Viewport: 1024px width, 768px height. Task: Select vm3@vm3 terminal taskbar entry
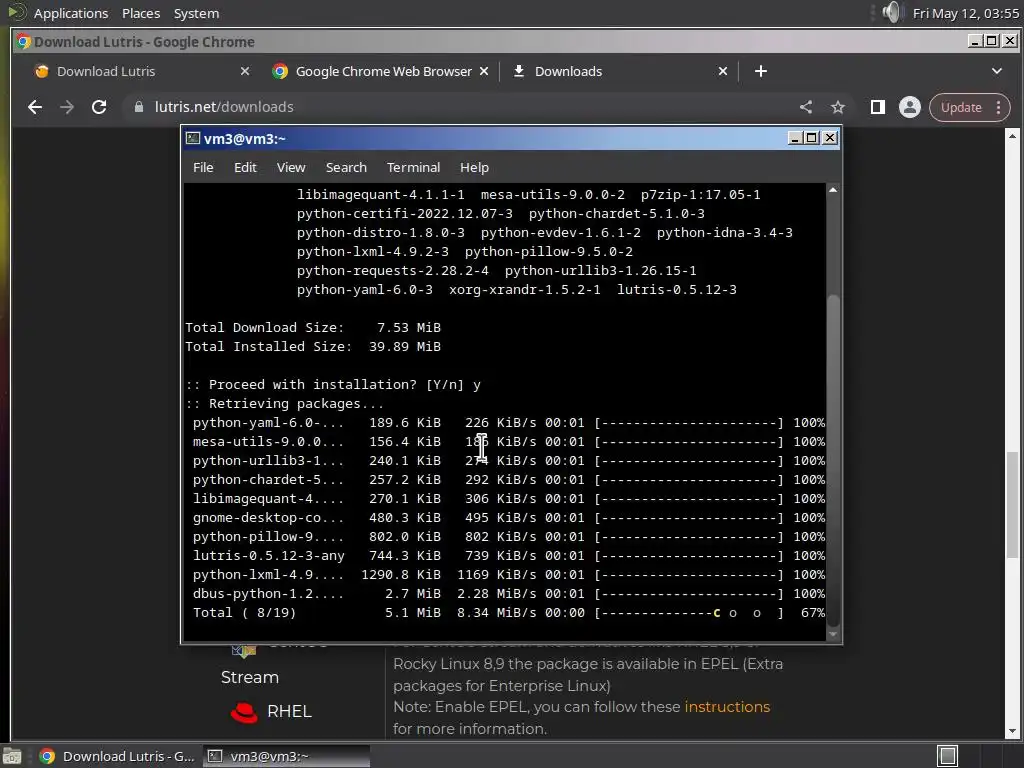(286, 756)
